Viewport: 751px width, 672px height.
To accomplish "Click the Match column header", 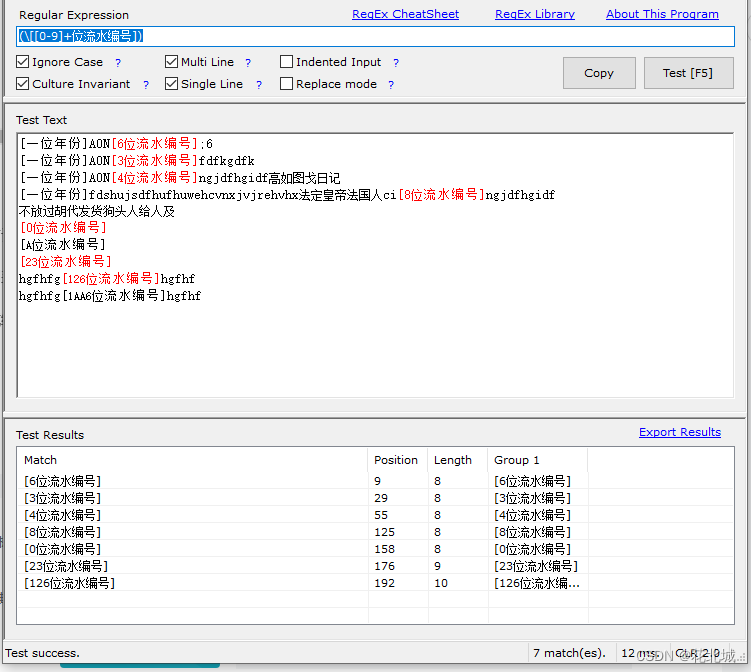I will click(192, 460).
